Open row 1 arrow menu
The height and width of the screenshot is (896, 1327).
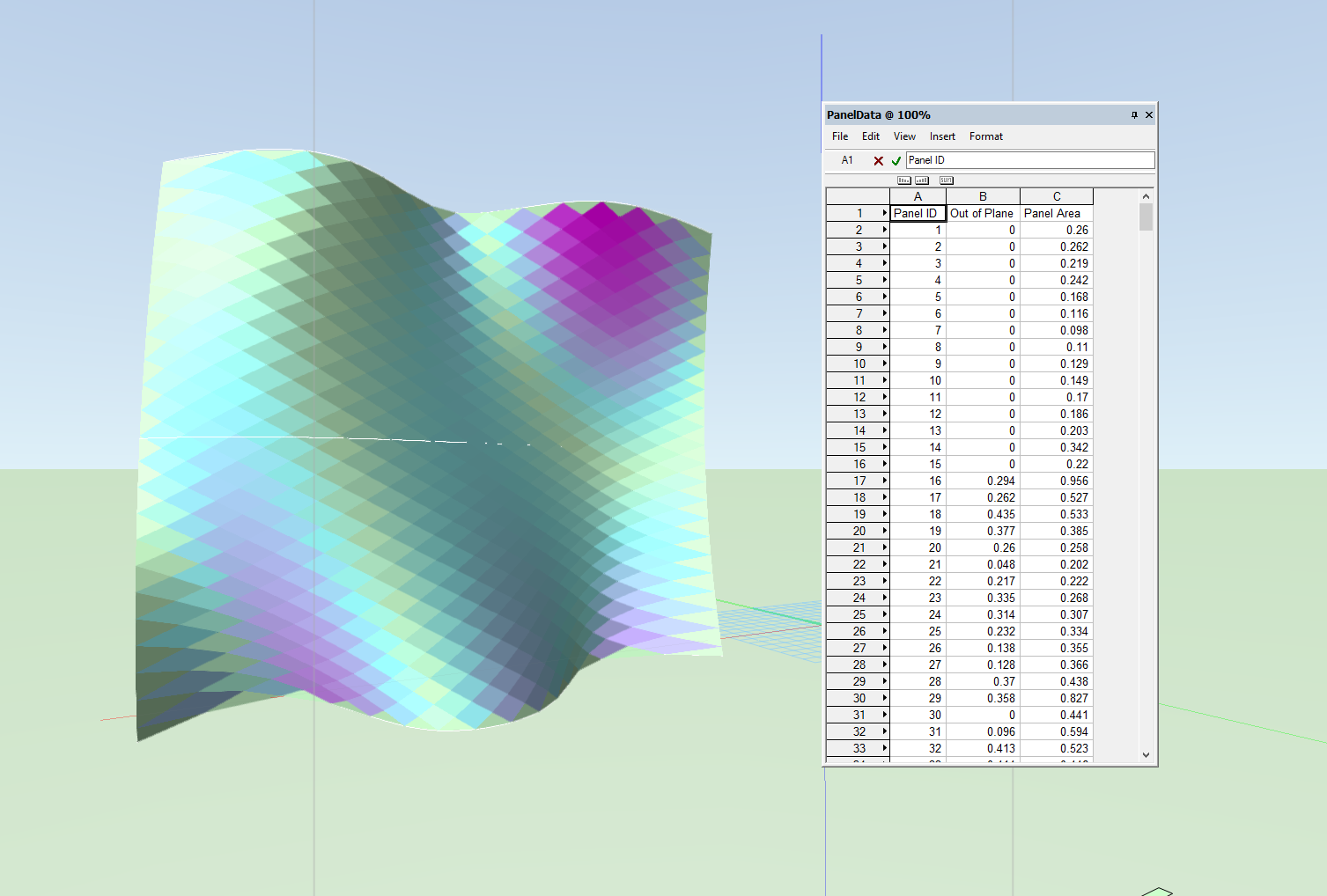884,213
